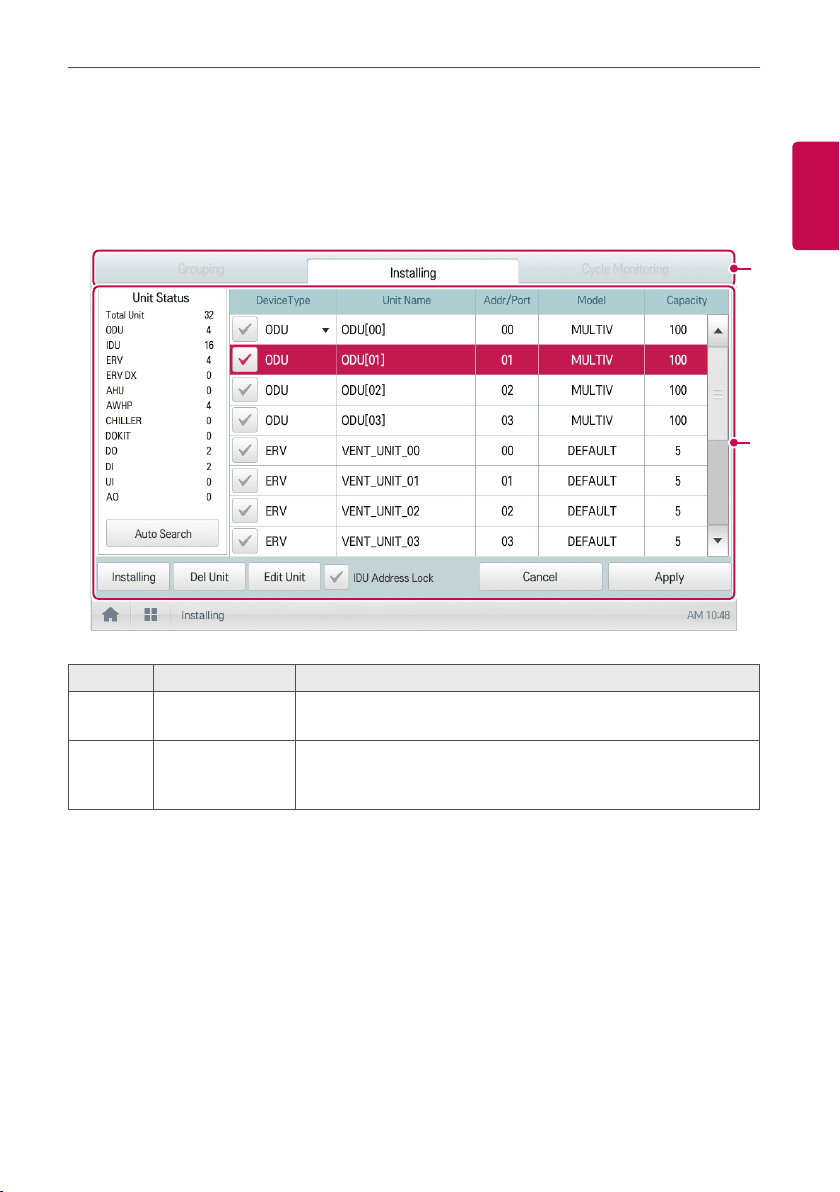Viewport: 840px width, 1192px height.
Task: Click the Edit Unit button
Action: 284,577
